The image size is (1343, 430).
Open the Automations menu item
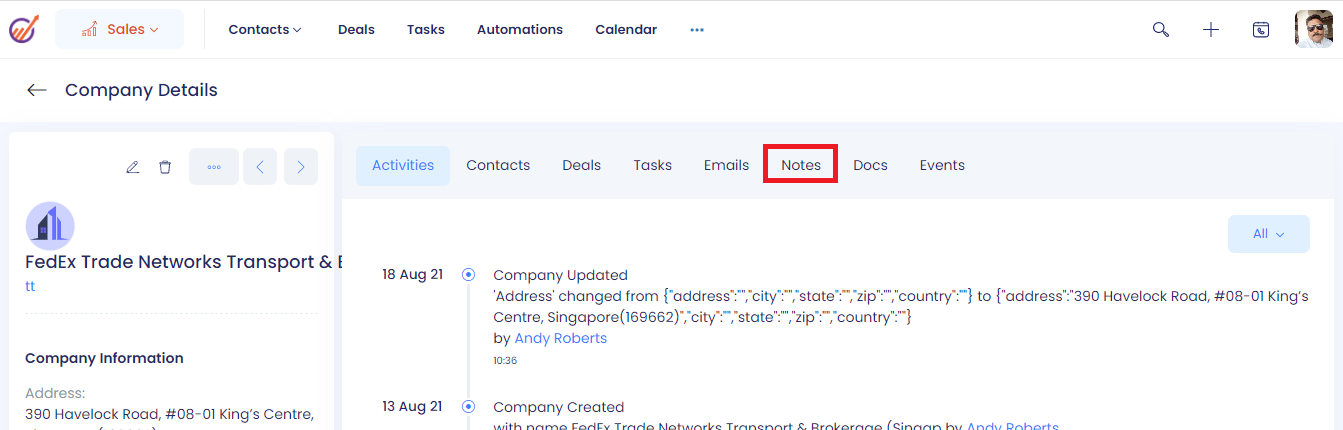tap(520, 29)
